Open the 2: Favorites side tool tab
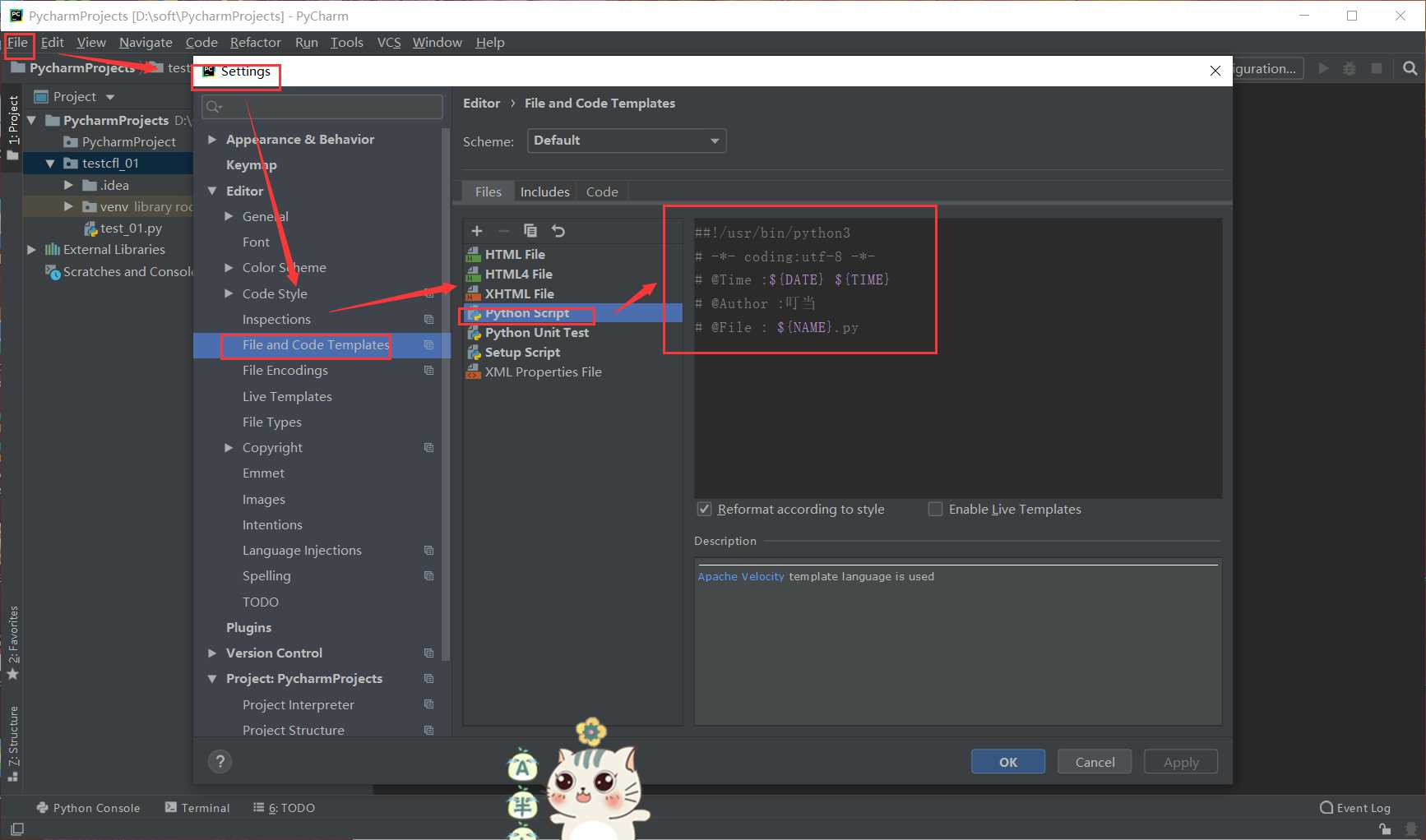1426x840 pixels. pos(12,643)
